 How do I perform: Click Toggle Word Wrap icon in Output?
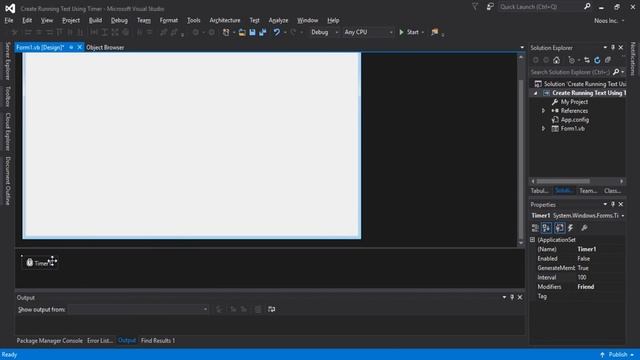click(271, 309)
